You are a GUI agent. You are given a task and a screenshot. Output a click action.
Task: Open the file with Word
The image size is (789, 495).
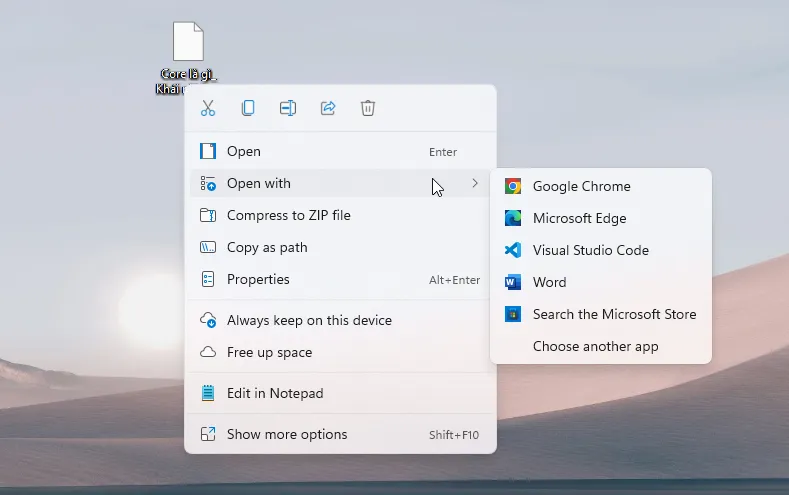[x=601, y=282]
